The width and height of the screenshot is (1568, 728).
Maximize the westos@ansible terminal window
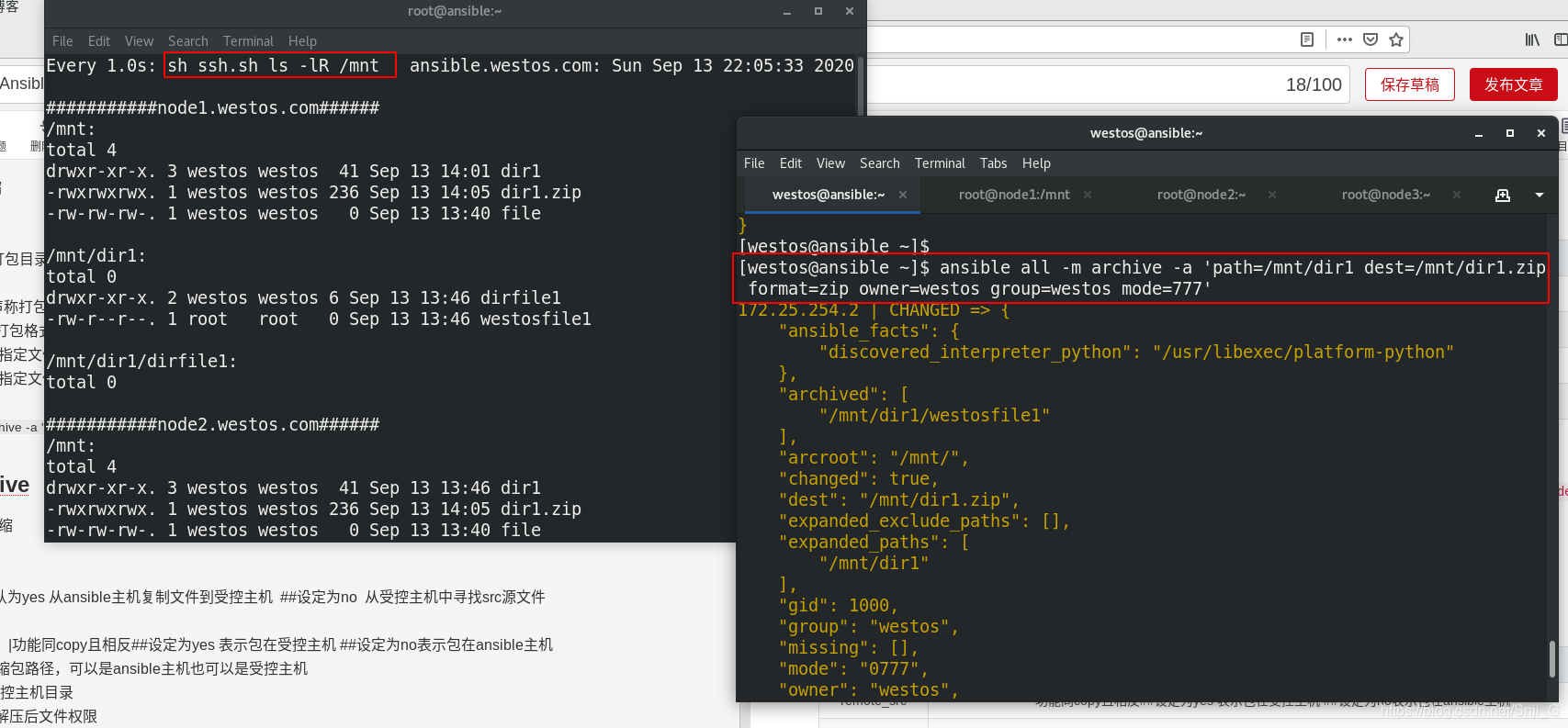pyautogui.click(x=1510, y=134)
